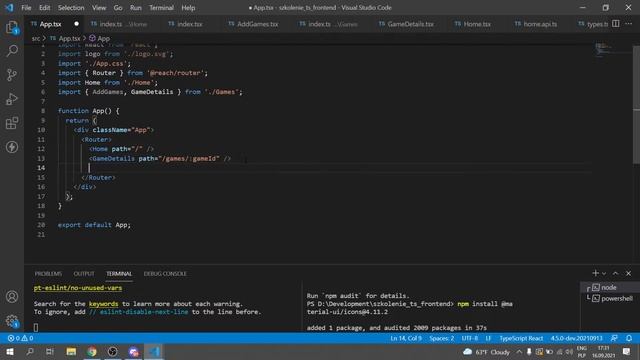This screenshot has height=360, width=640.
Task: Open the Extensions view
Action: click(12, 123)
